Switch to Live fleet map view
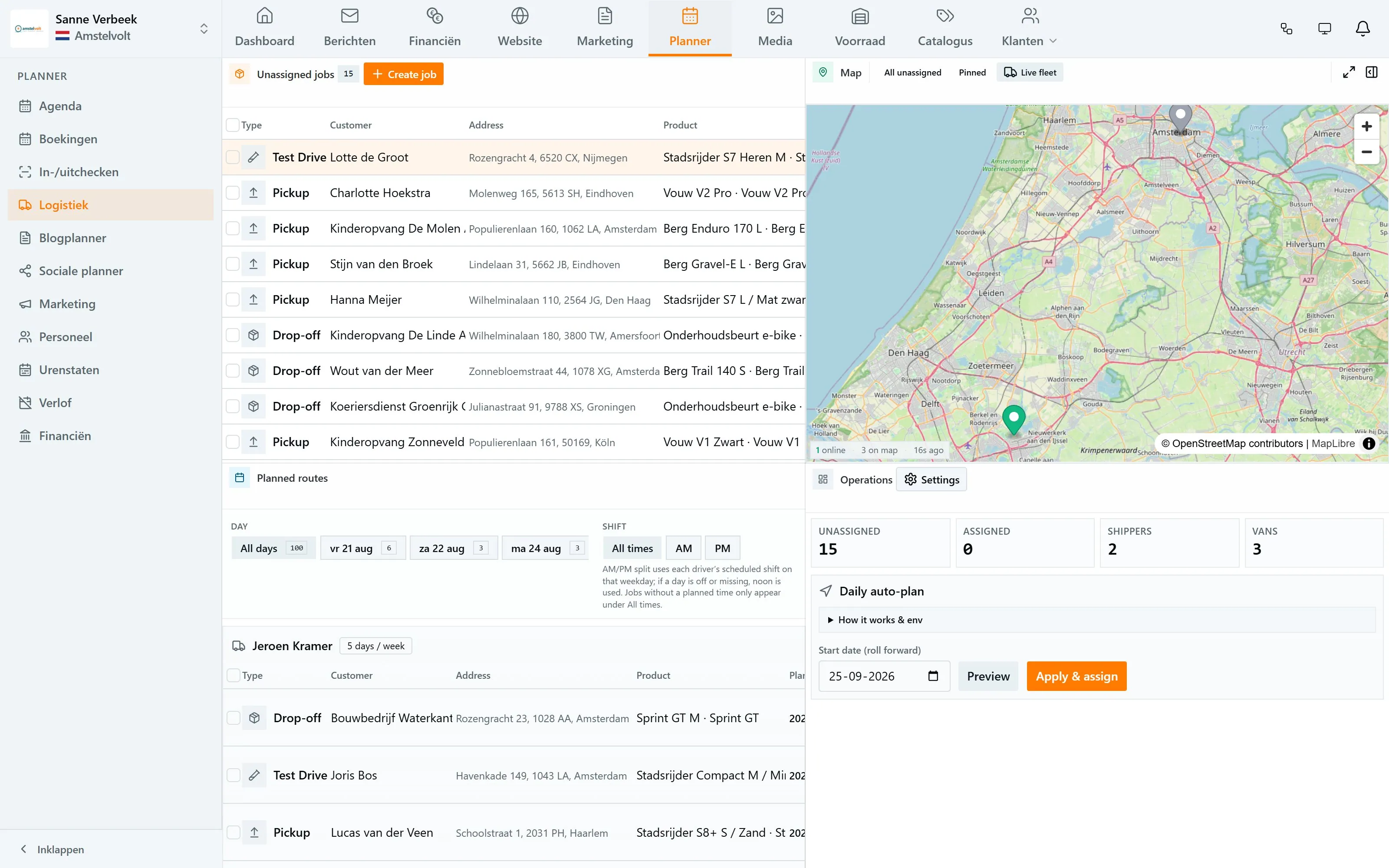1389x868 pixels. click(x=1030, y=72)
